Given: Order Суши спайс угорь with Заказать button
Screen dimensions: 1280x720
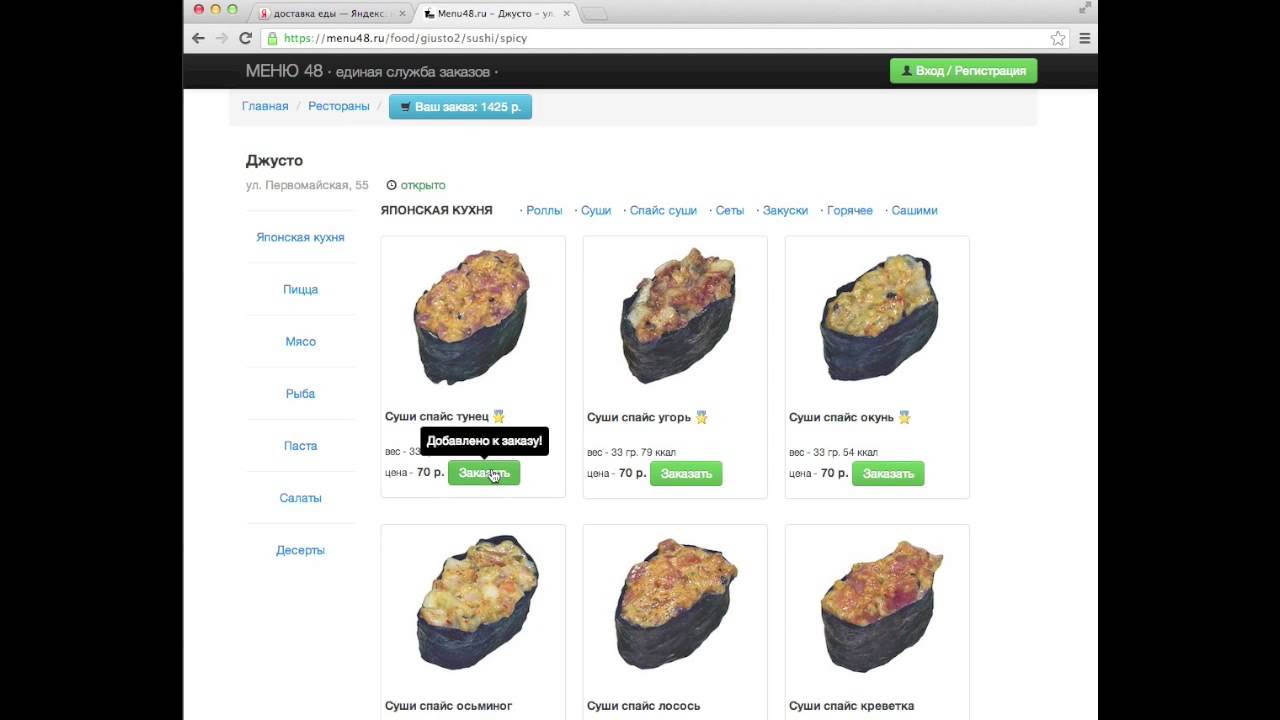Looking at the screenshot, I should click(x=686, y=473).
